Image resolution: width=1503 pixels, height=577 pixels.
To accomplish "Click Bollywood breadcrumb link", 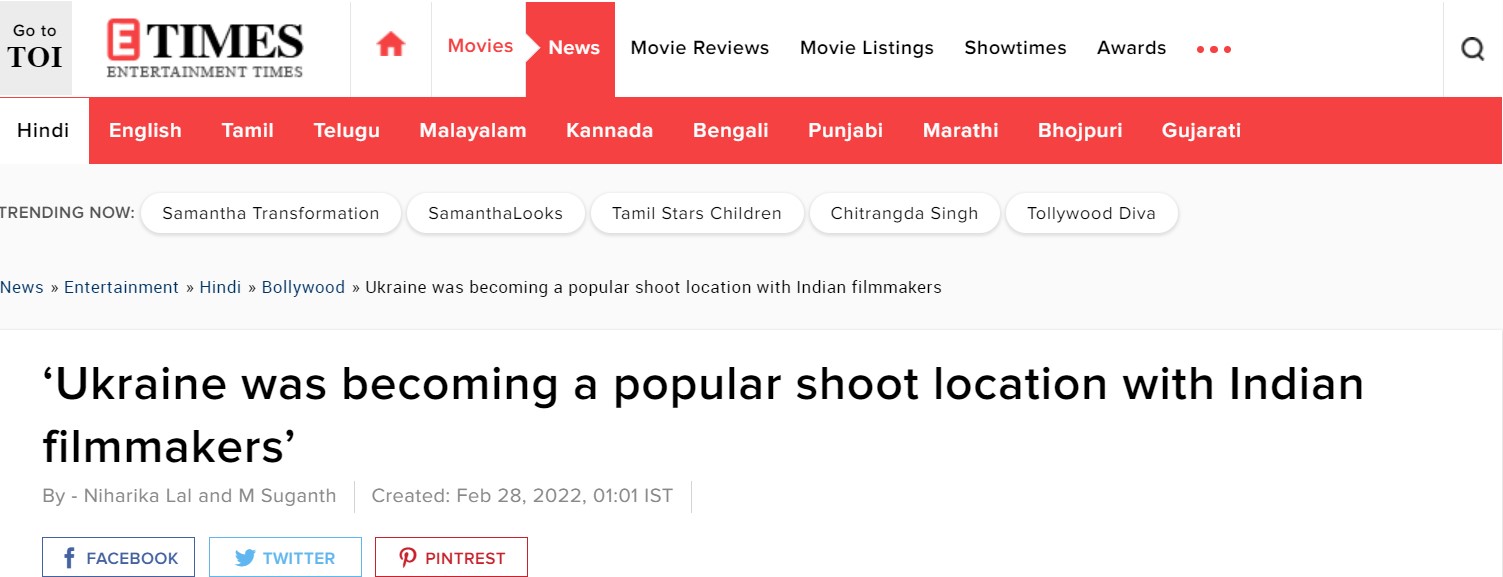I will pos(303,287).
